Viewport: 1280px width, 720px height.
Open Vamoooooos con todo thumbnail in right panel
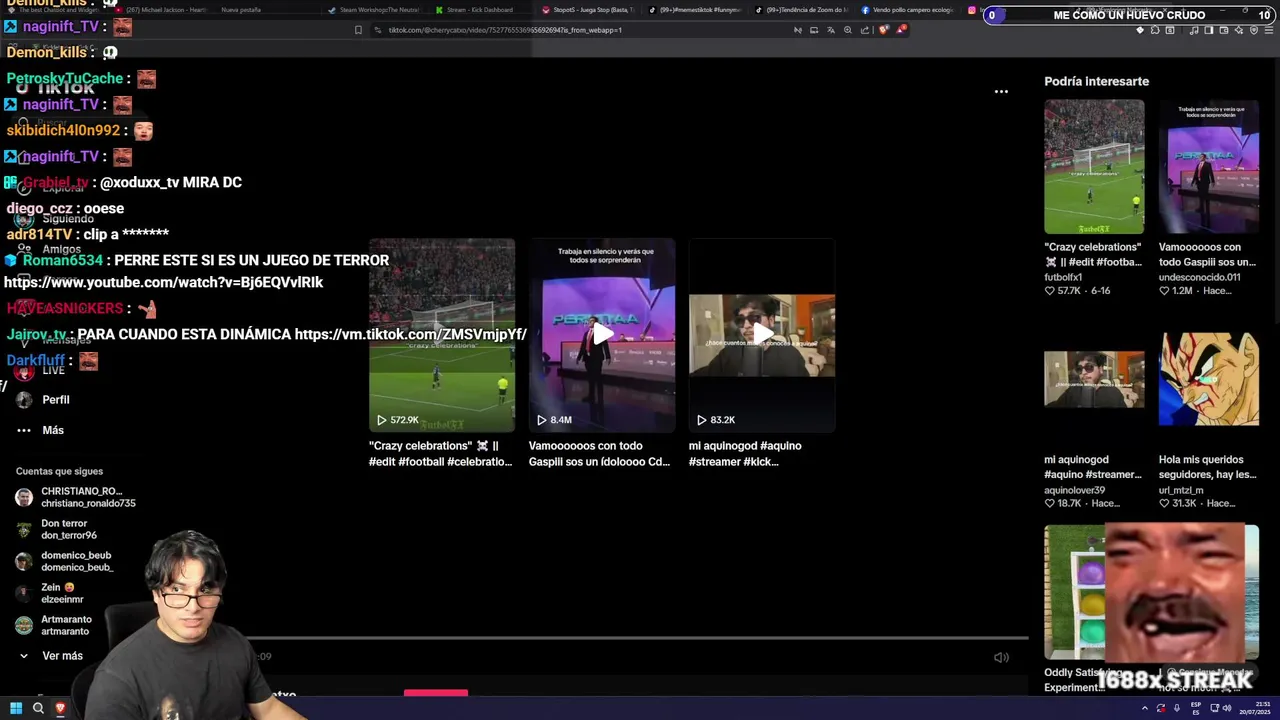tap(1209, 166)
